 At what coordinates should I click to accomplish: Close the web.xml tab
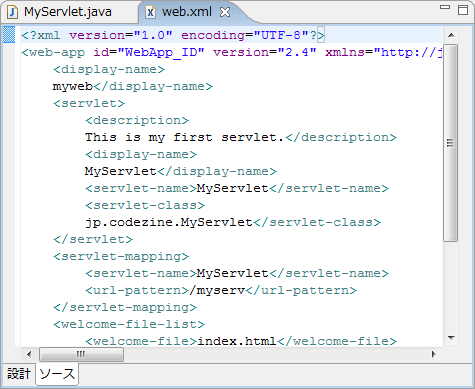coord(225,12)
